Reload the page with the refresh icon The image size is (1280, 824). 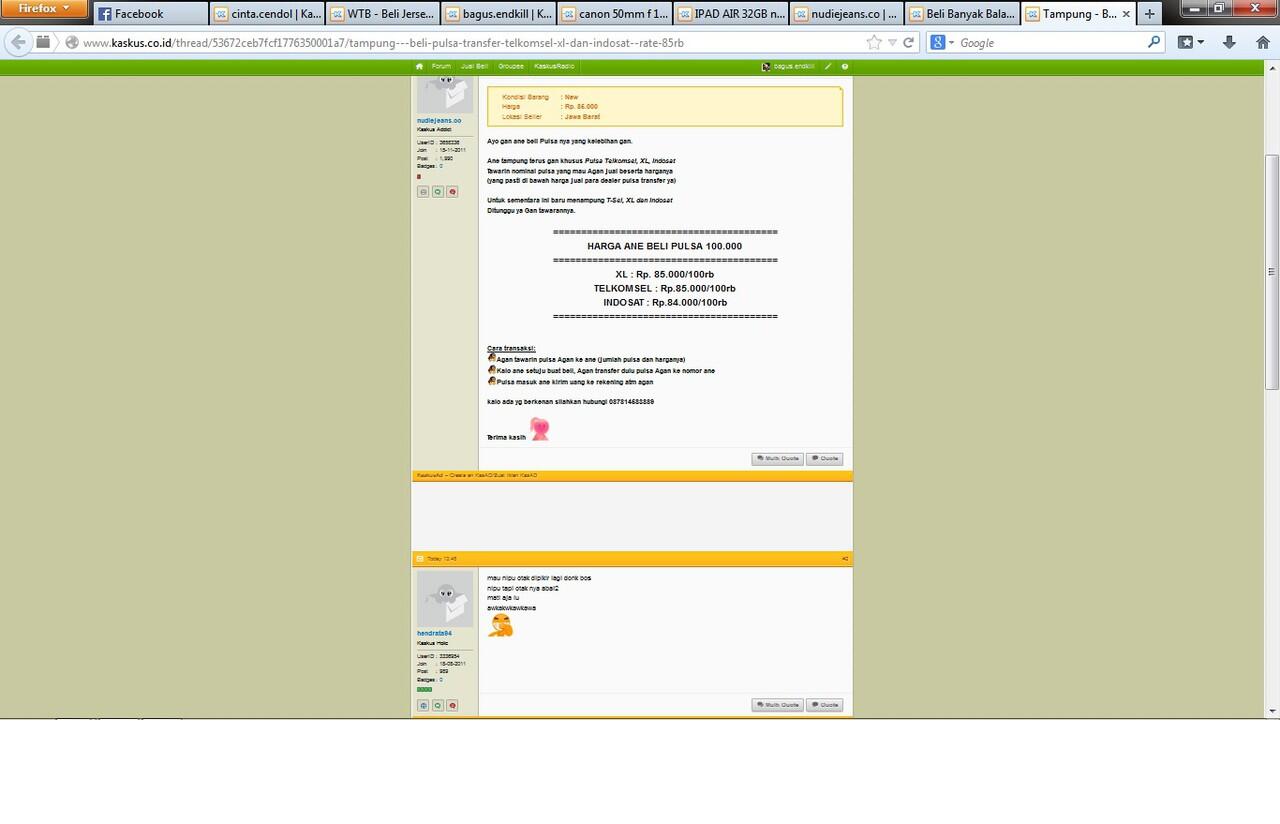909,43
